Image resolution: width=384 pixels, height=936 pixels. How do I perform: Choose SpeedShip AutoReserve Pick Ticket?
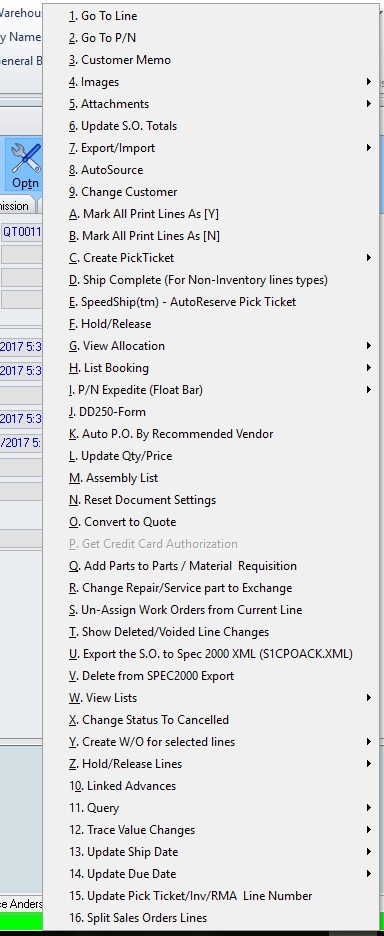pos(210,302)
